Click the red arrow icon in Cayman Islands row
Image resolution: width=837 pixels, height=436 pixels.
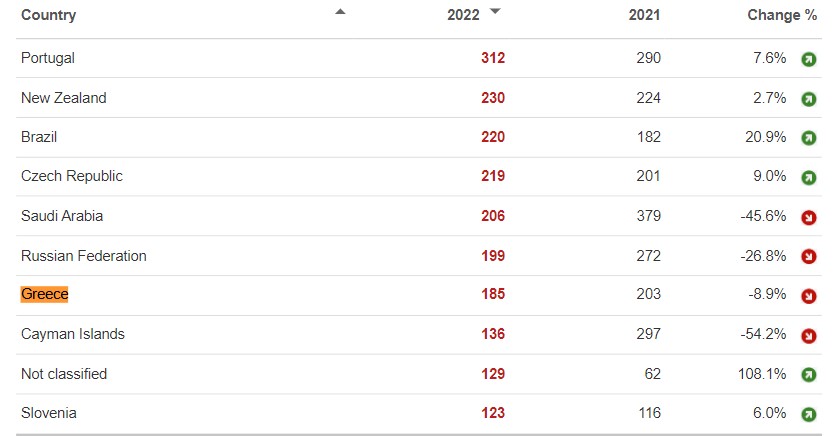[809, 336]
